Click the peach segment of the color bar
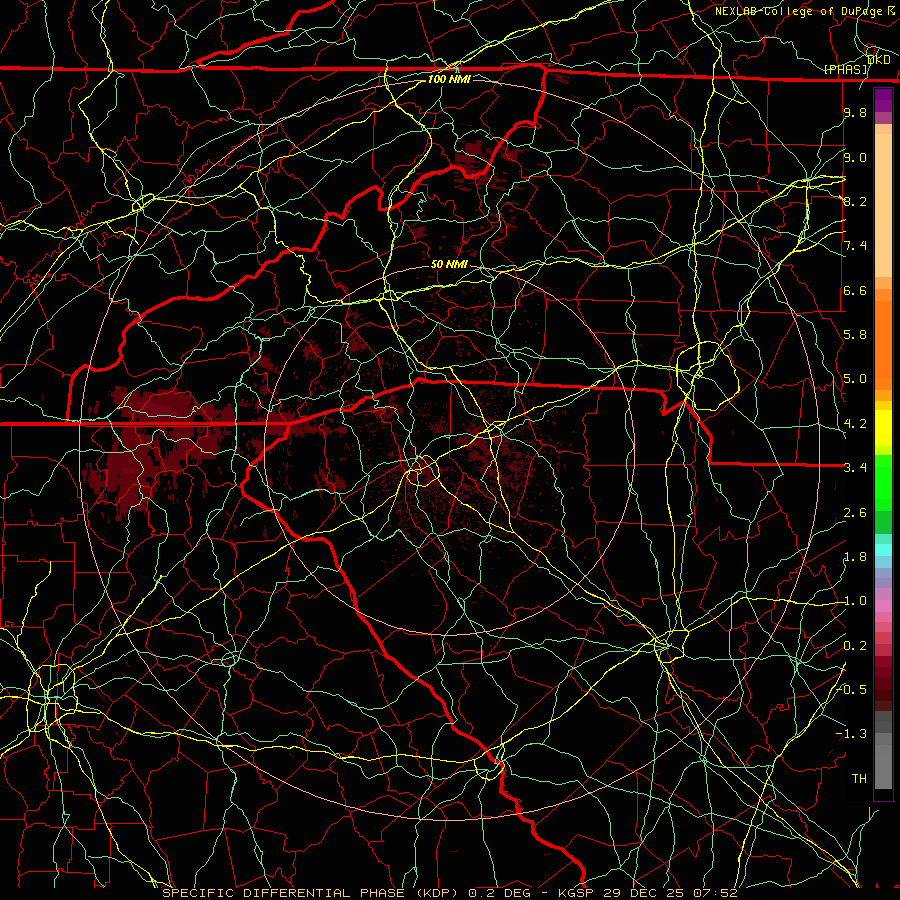Screen dimensions: 900x900 click(x=883, y=201)
